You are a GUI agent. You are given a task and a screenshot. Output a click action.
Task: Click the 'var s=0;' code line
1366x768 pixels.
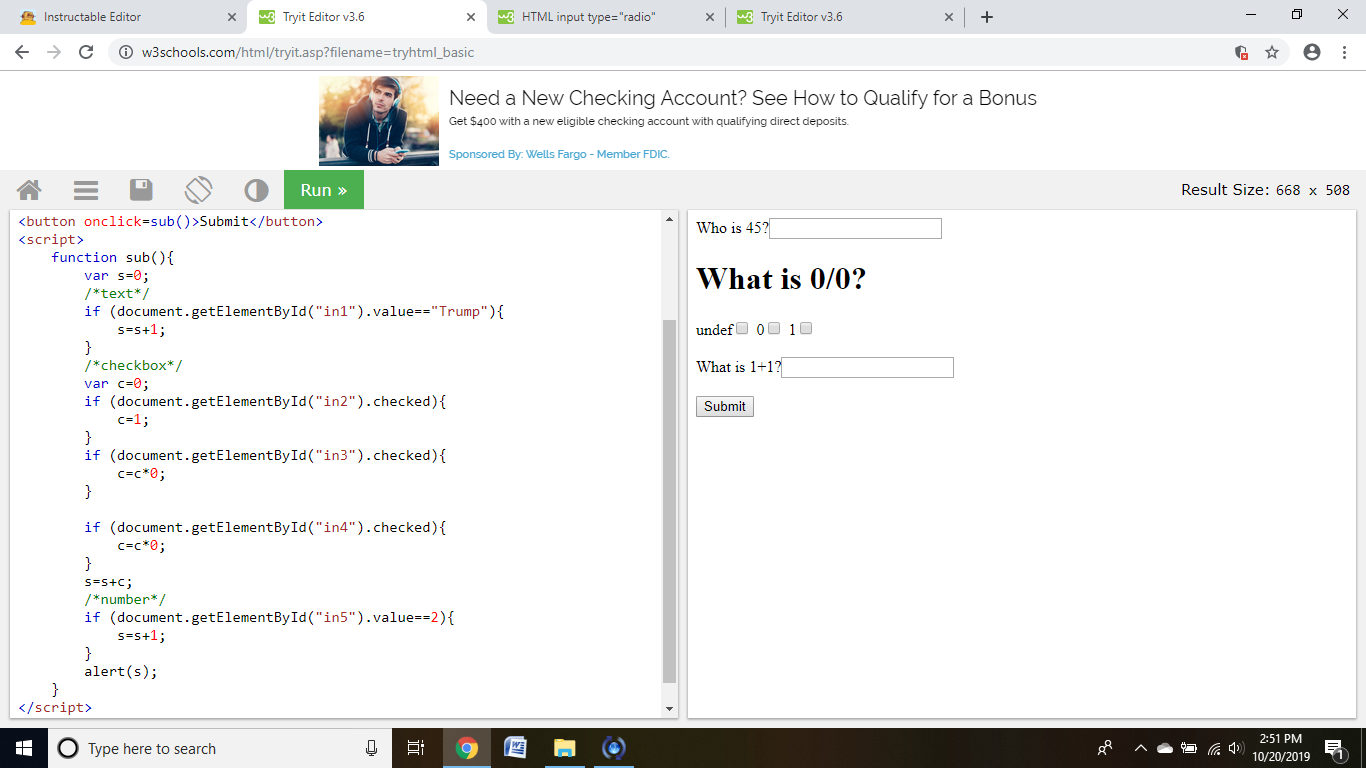click(117, 275)
